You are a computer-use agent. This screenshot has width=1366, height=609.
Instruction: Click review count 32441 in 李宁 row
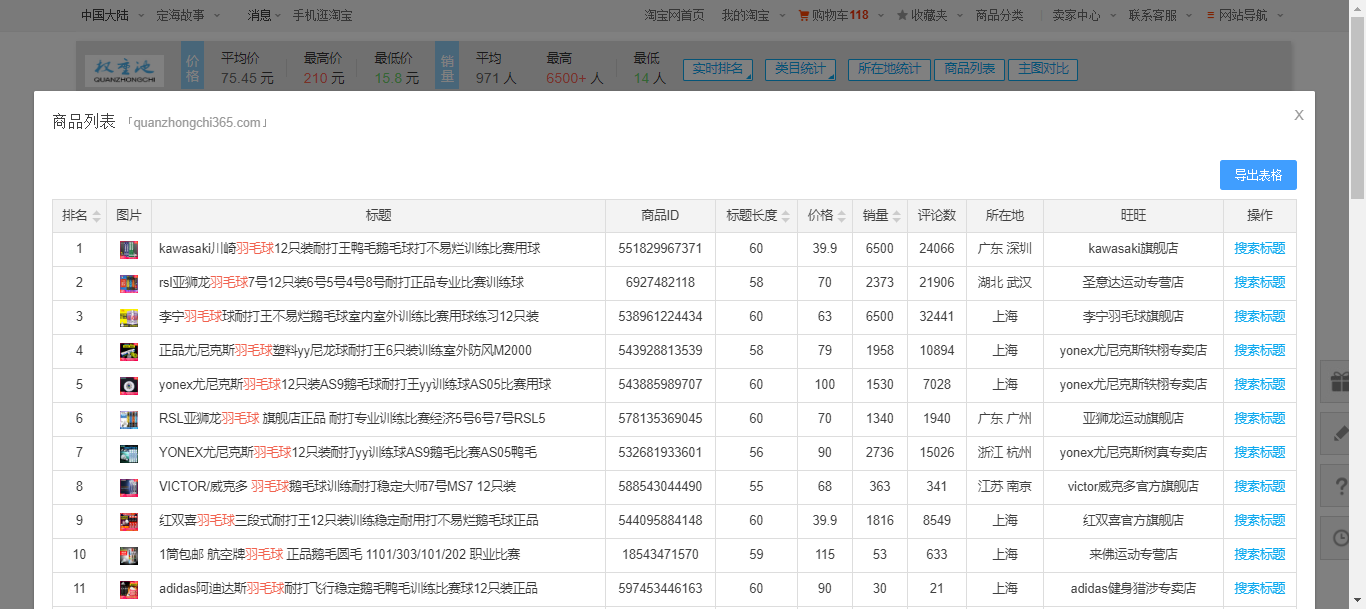point(937,317)
